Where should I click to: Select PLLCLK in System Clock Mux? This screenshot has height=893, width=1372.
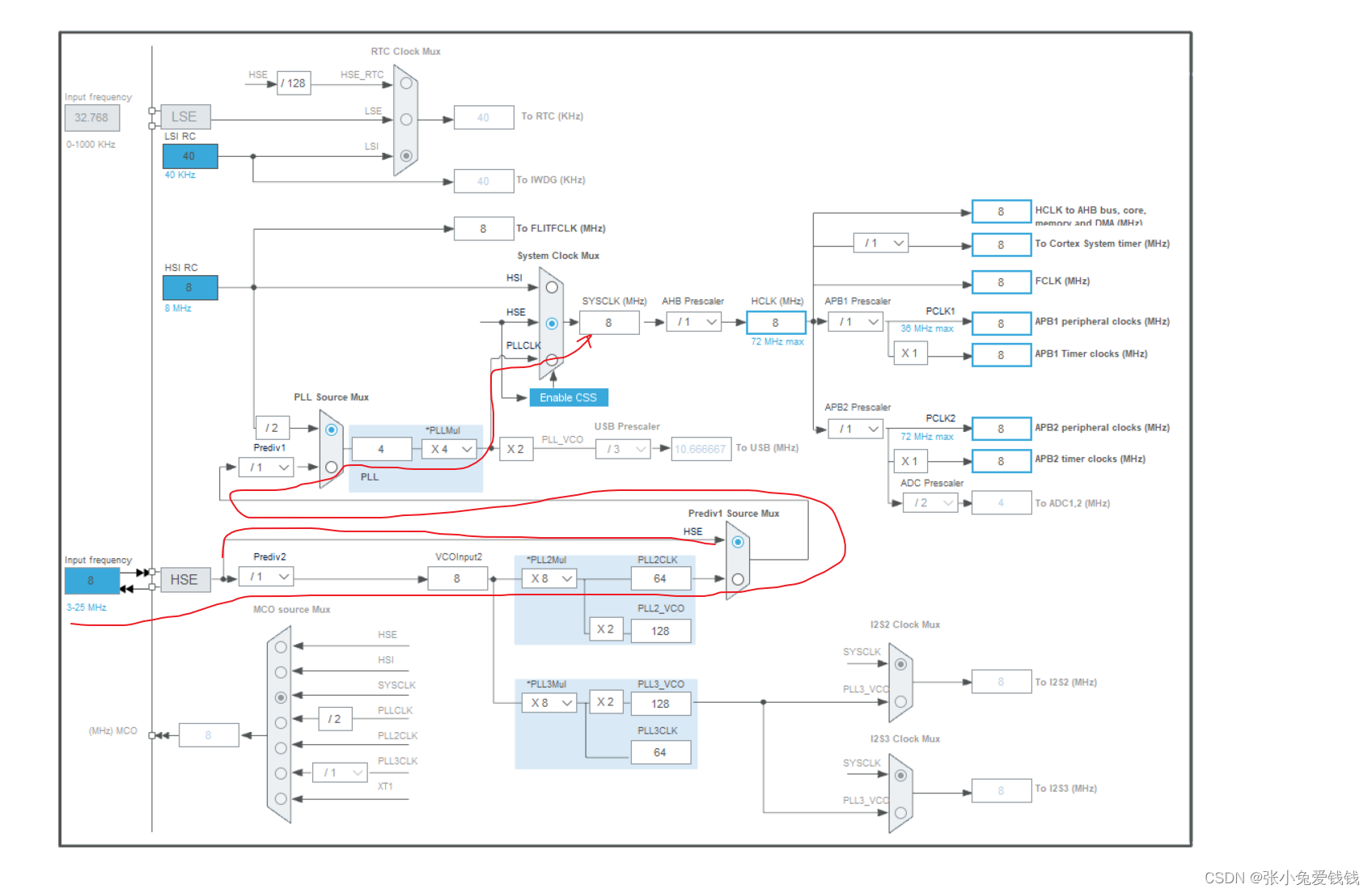(x=552, y=359)
